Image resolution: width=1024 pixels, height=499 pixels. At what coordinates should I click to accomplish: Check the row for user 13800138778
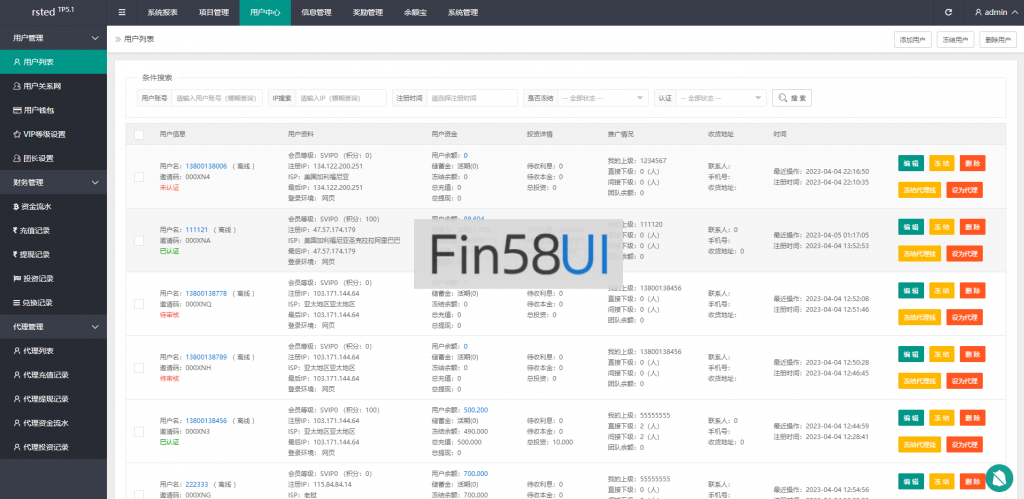(139, 304)
